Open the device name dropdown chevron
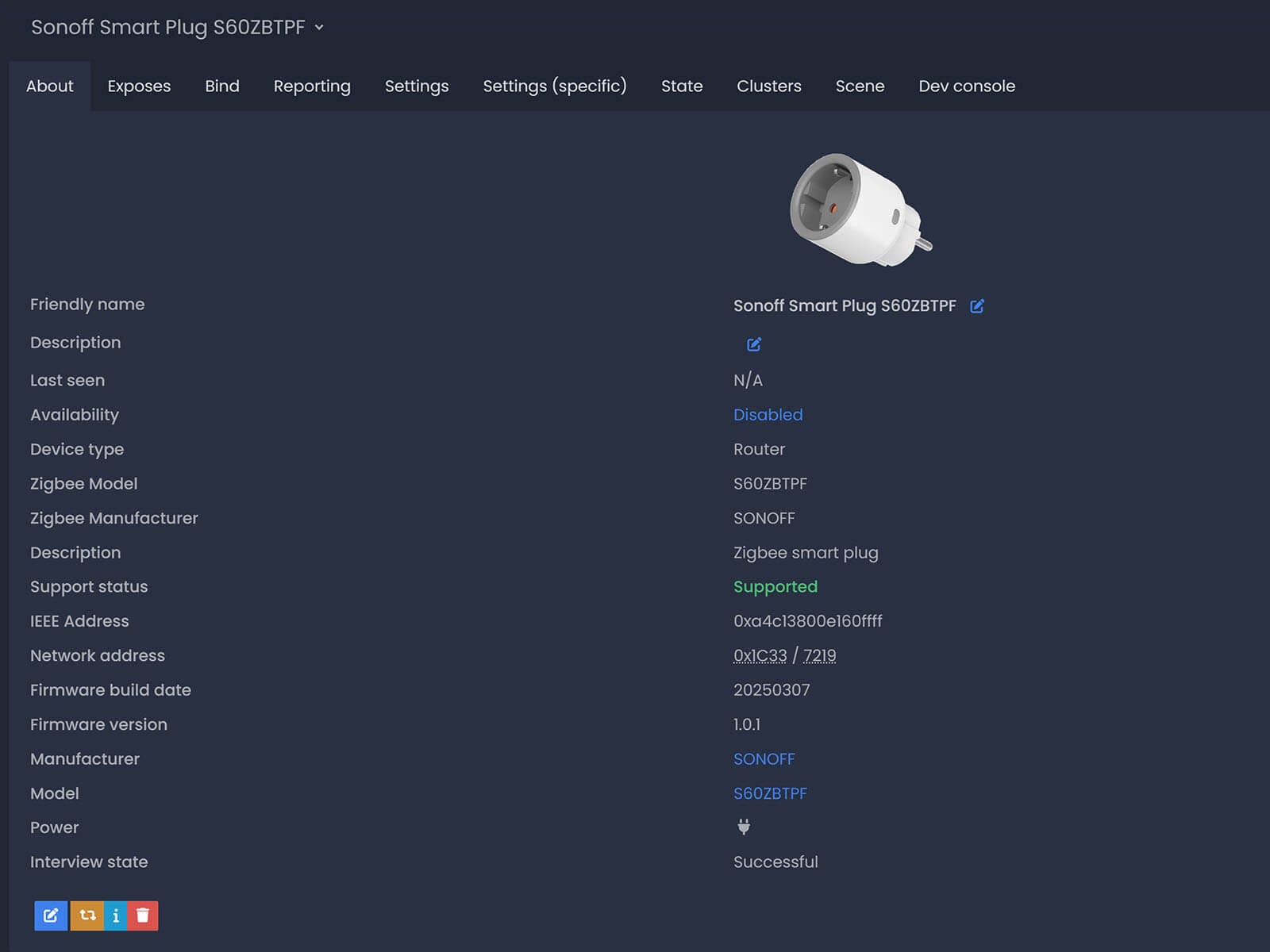Viewport: 1270px width, 952px height. pyautogui.click(x=319, y=27)
